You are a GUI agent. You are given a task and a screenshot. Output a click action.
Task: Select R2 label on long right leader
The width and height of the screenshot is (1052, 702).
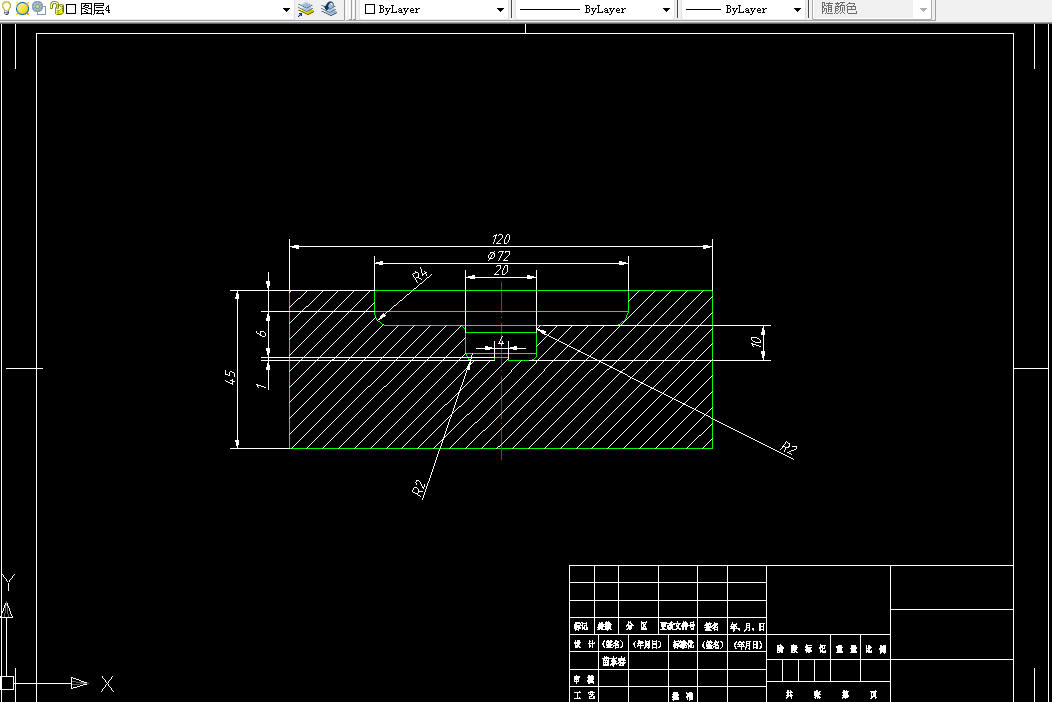pyautogui.click(x=788, y=449)
